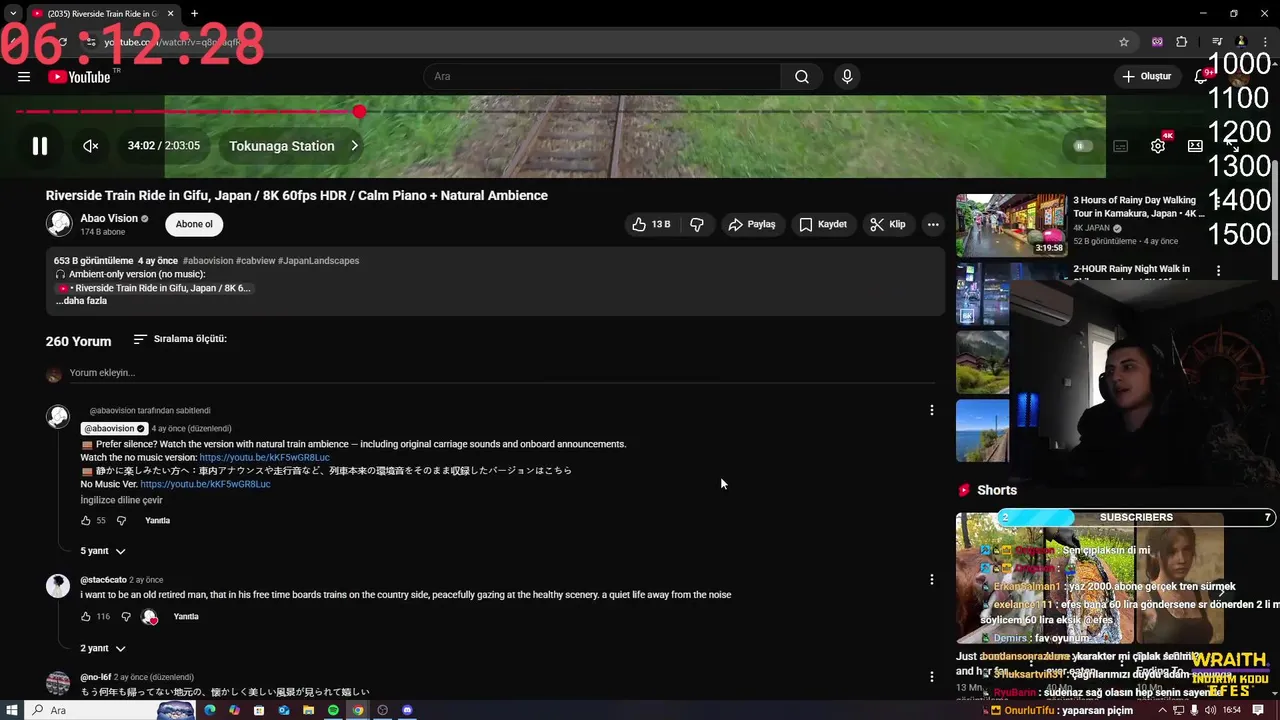Open options for 2-HOUR Rainy Night Walk
1280x720 pixels.
click(1218, 271)
